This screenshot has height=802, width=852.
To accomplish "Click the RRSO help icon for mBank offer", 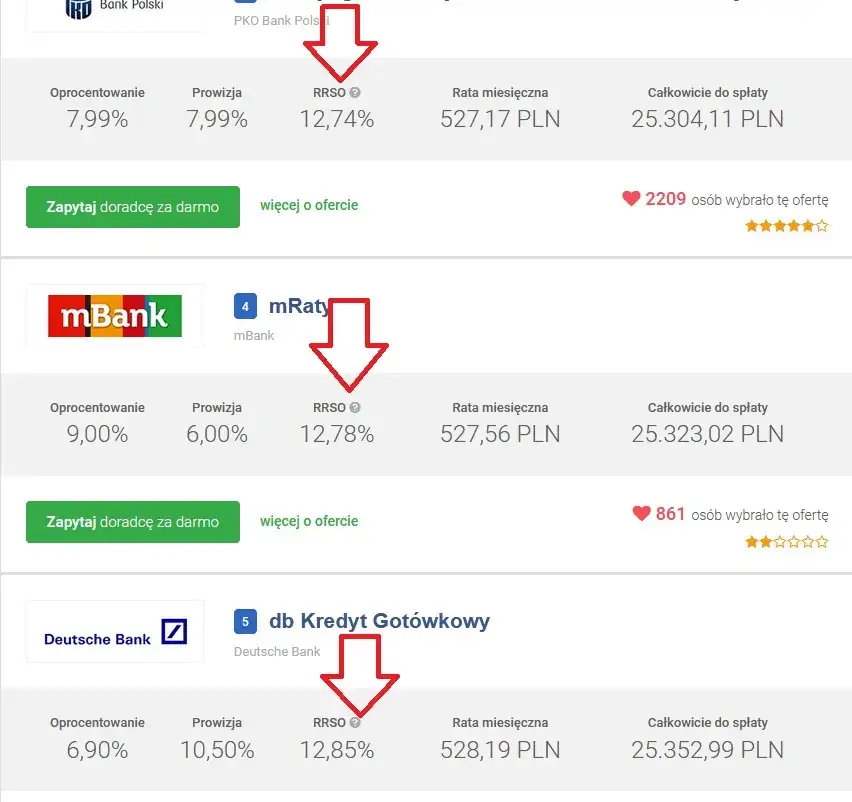I will [355, 408].
